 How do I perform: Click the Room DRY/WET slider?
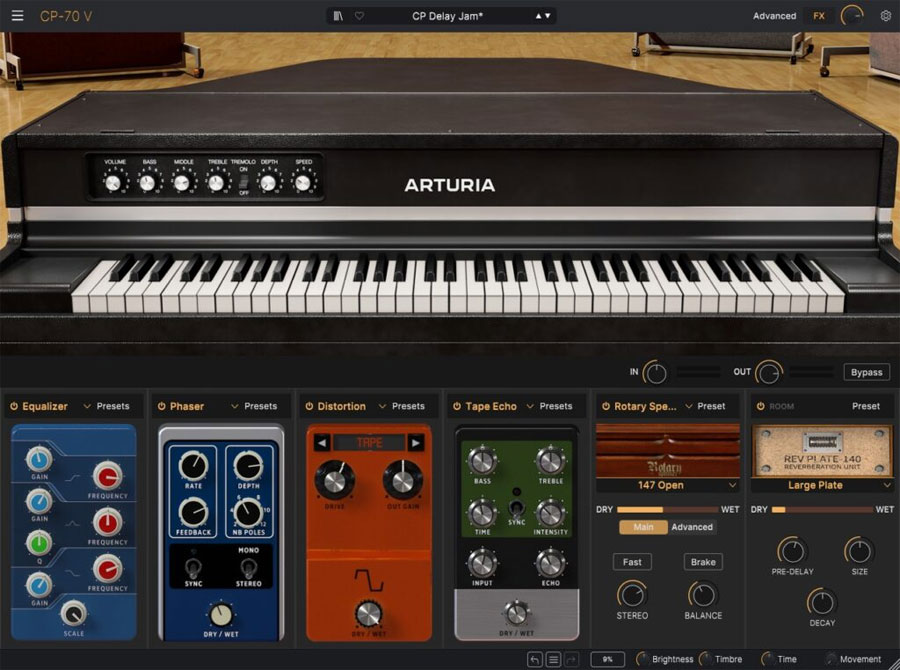(820, 507)
